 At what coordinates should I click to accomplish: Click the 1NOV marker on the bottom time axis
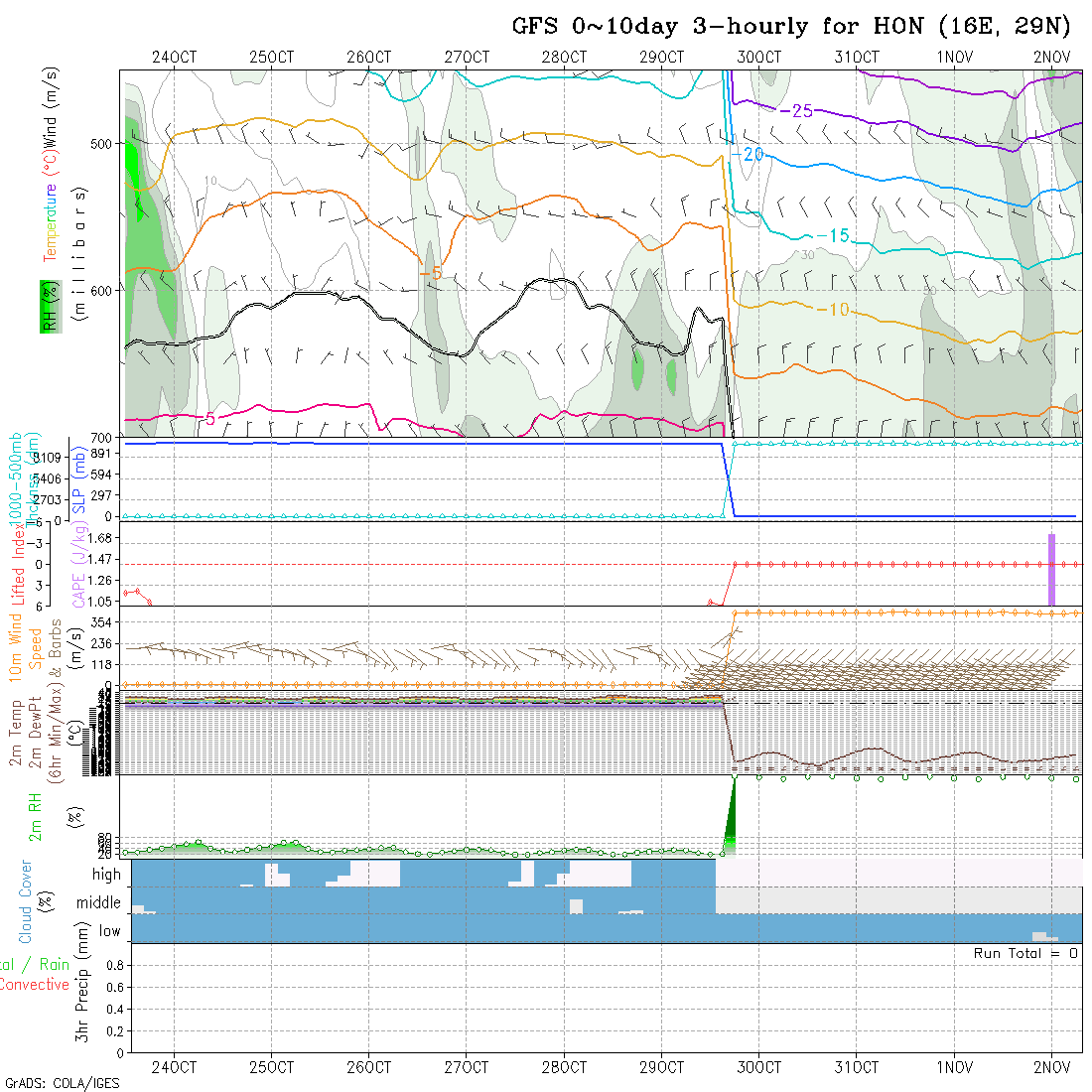tap(954, 1067)
